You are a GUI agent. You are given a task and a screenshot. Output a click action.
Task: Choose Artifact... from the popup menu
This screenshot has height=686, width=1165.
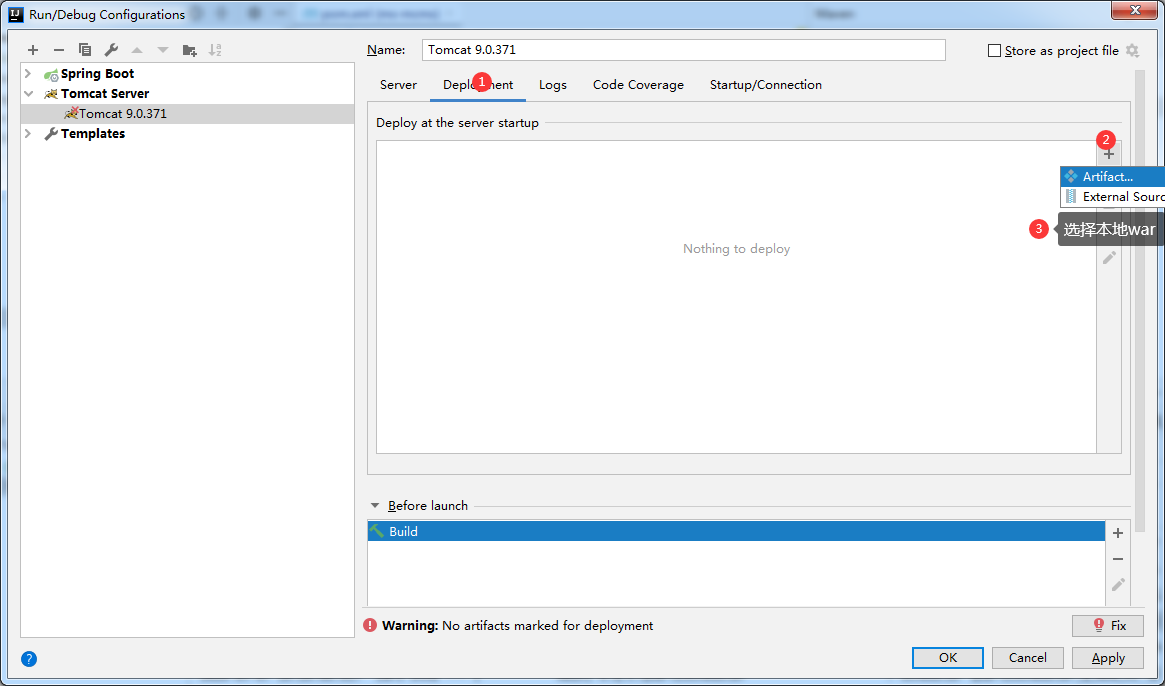[x=1107, y=177]
